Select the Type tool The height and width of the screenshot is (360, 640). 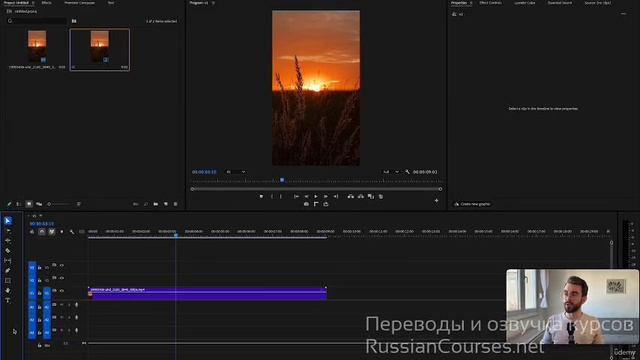point(8,300)
